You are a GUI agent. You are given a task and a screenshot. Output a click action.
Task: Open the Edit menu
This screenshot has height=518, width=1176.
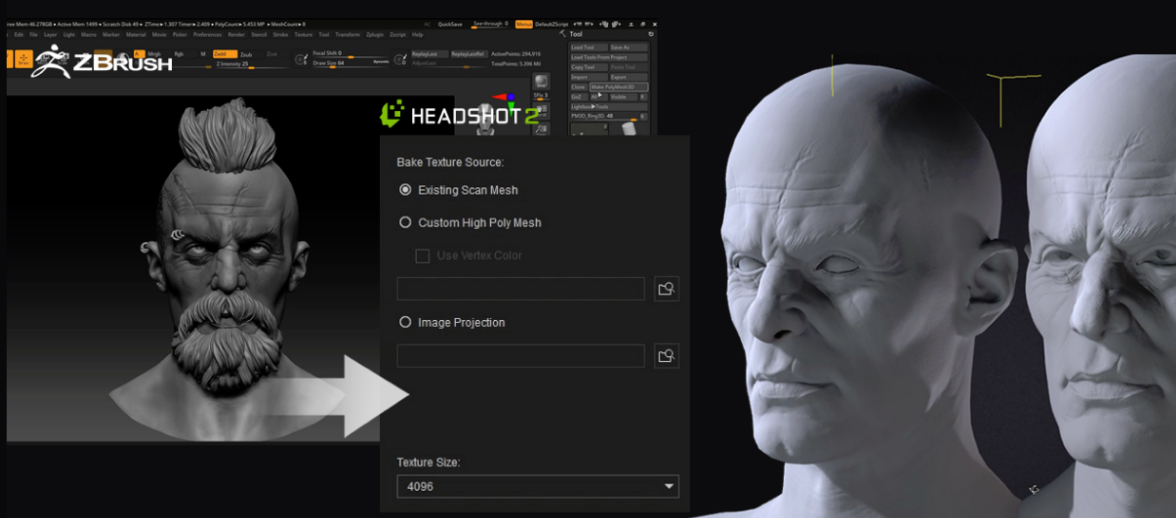click(x=19, y=34)
